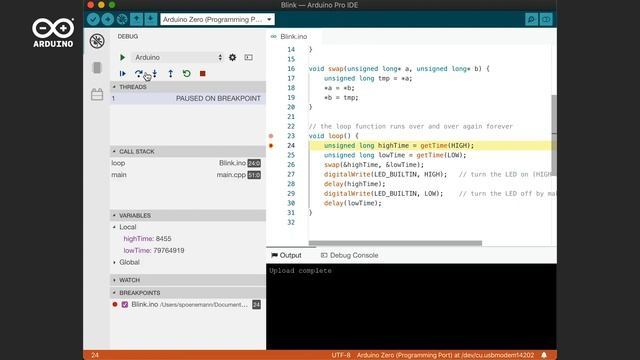Open the board selector Arduino Zero dropdown
Screen dimensions: 640x360
tap(217, 19)
